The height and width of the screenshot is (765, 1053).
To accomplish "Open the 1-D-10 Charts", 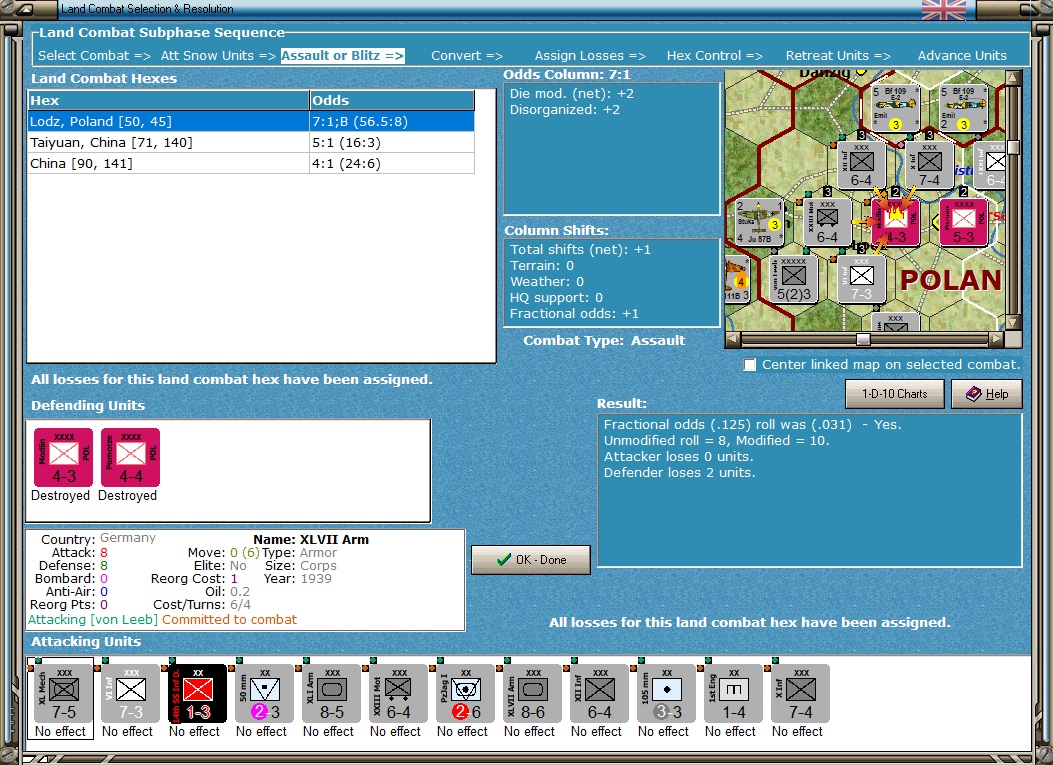I will coord(895,394).
